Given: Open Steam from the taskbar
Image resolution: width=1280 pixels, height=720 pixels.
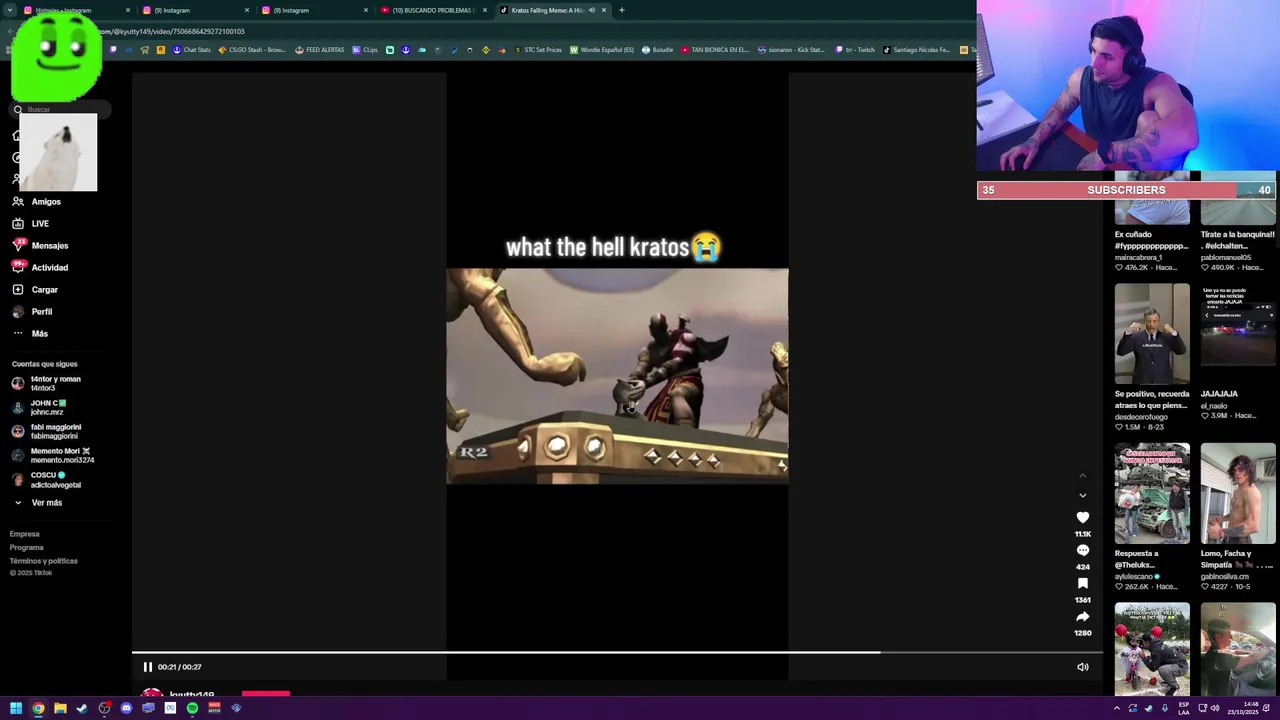Looking at the screenshot, I should pos(82,708).
